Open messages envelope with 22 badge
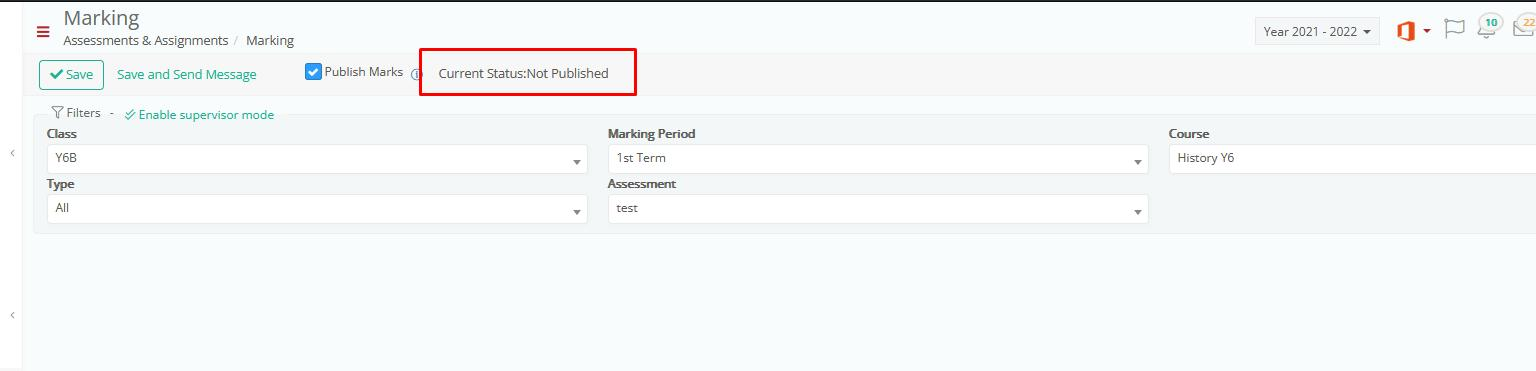The height and width of the screenshot is (371, 1536). point(1524,27)
